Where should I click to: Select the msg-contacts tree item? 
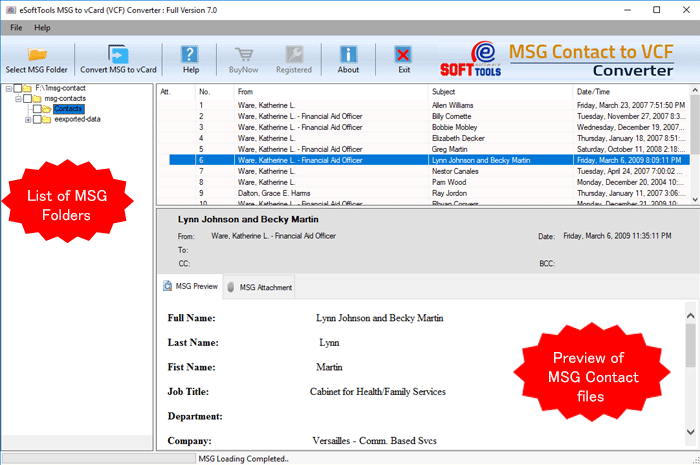pos(65,99)
